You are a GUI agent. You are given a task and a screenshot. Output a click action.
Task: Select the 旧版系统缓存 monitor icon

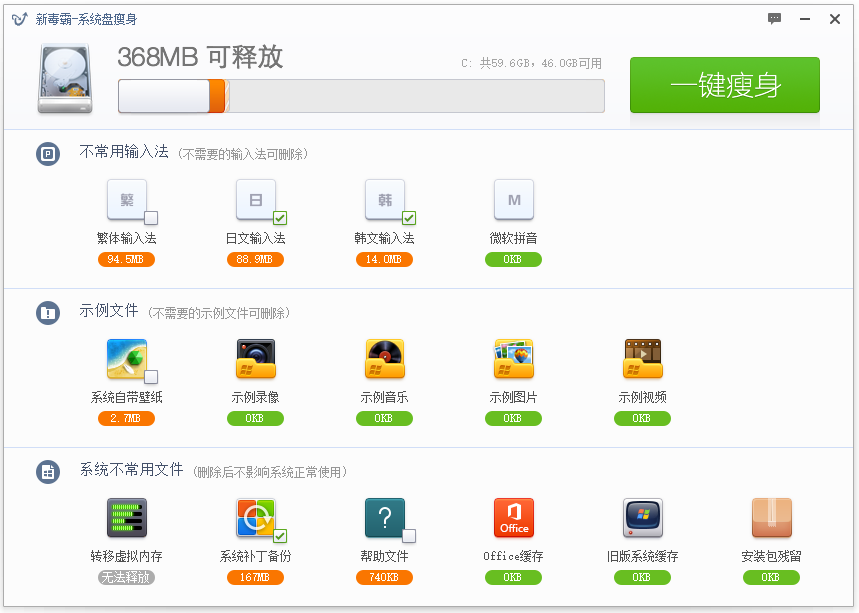643,518
